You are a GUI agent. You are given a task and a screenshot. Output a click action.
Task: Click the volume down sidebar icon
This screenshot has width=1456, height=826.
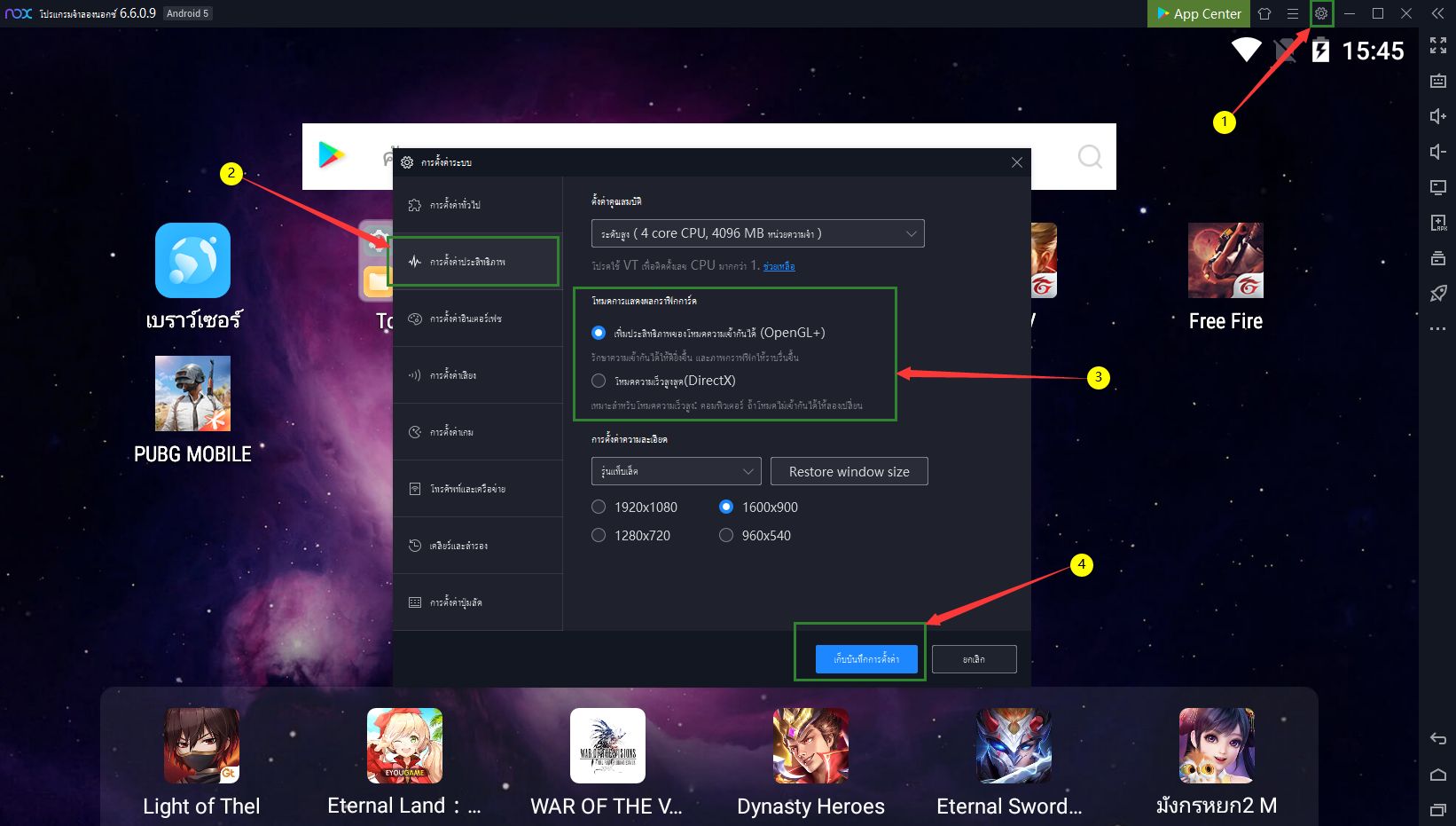[1438, 152]
